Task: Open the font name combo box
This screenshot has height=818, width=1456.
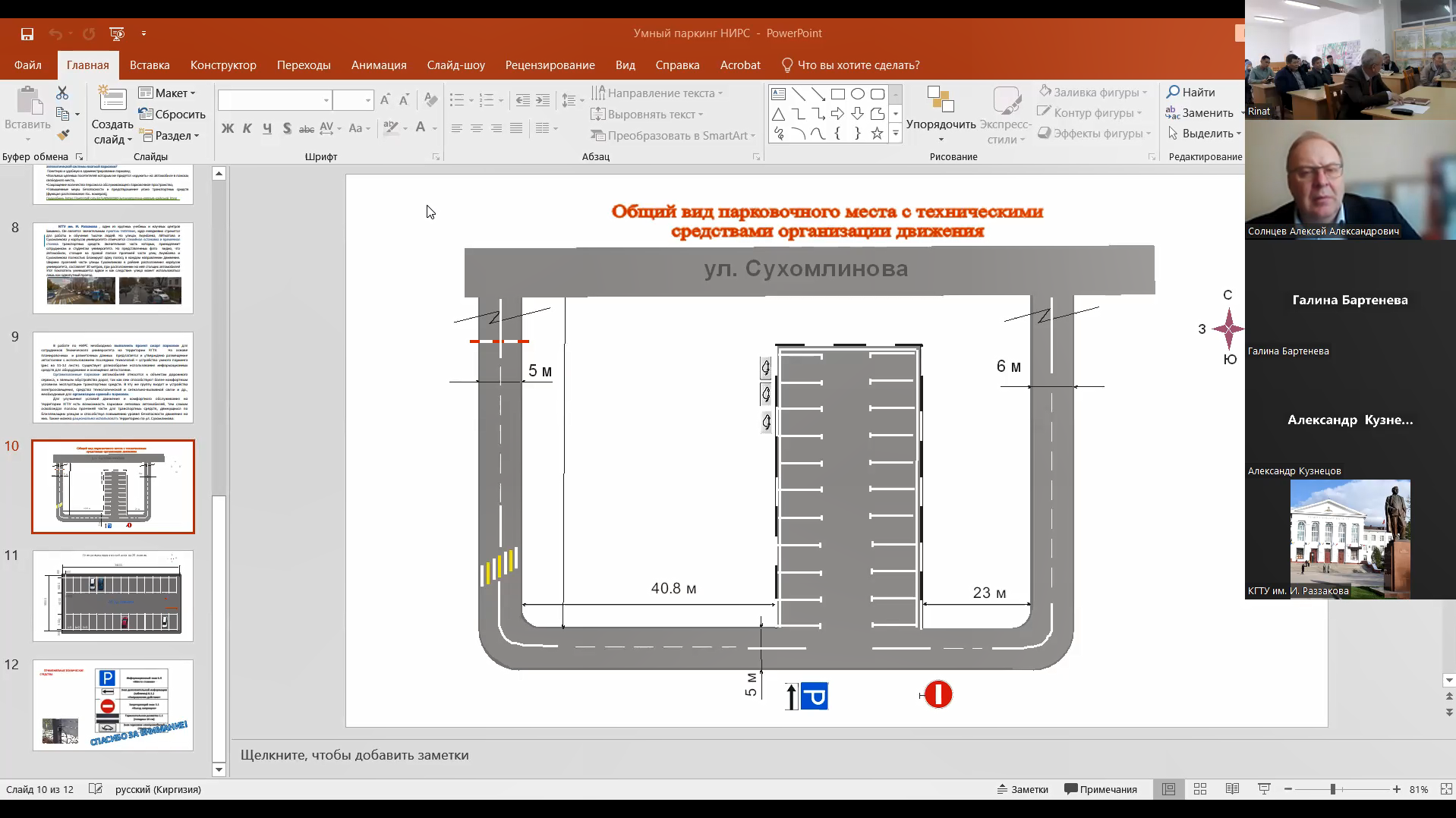Action: (x=274, y=100)
